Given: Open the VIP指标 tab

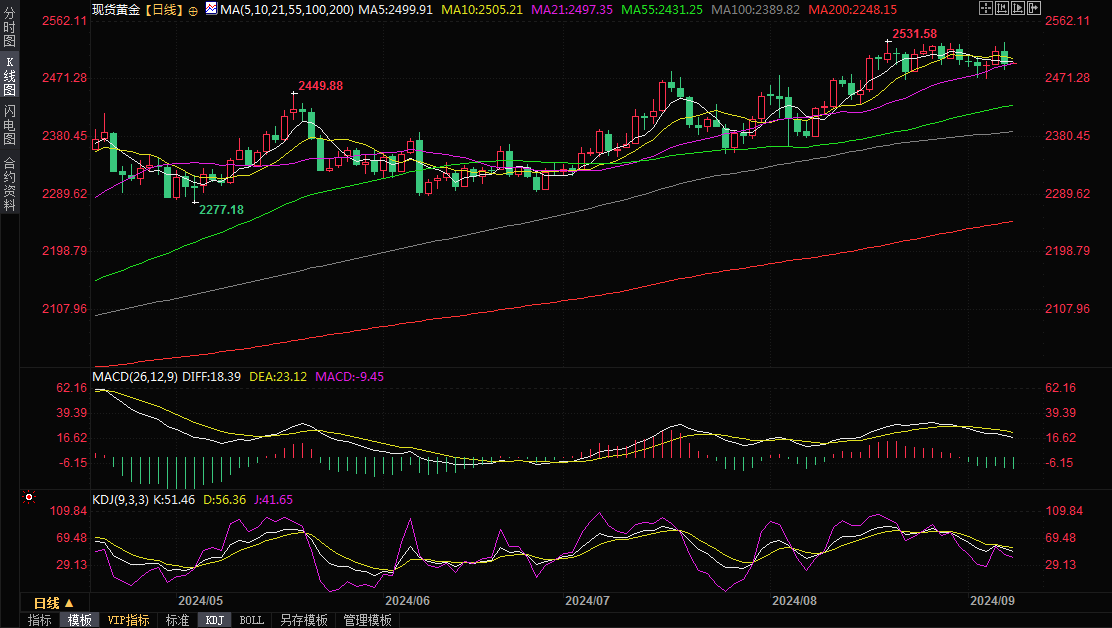Looking at the screenshot, I should coord(128,620).
